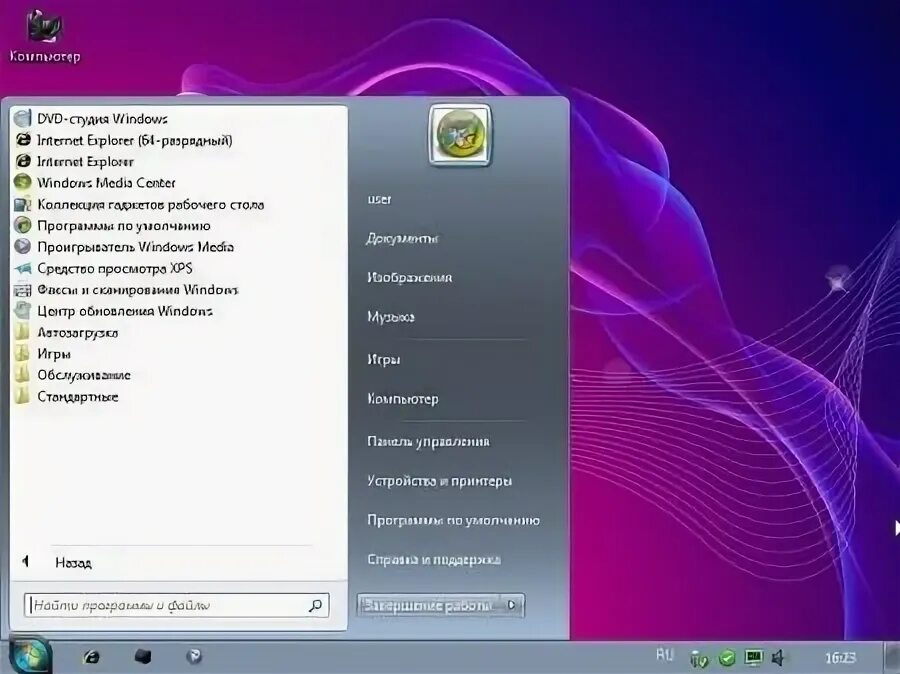Click the user account picture
This screenshot has width=900, height=674.
click(x=460, y=135)
